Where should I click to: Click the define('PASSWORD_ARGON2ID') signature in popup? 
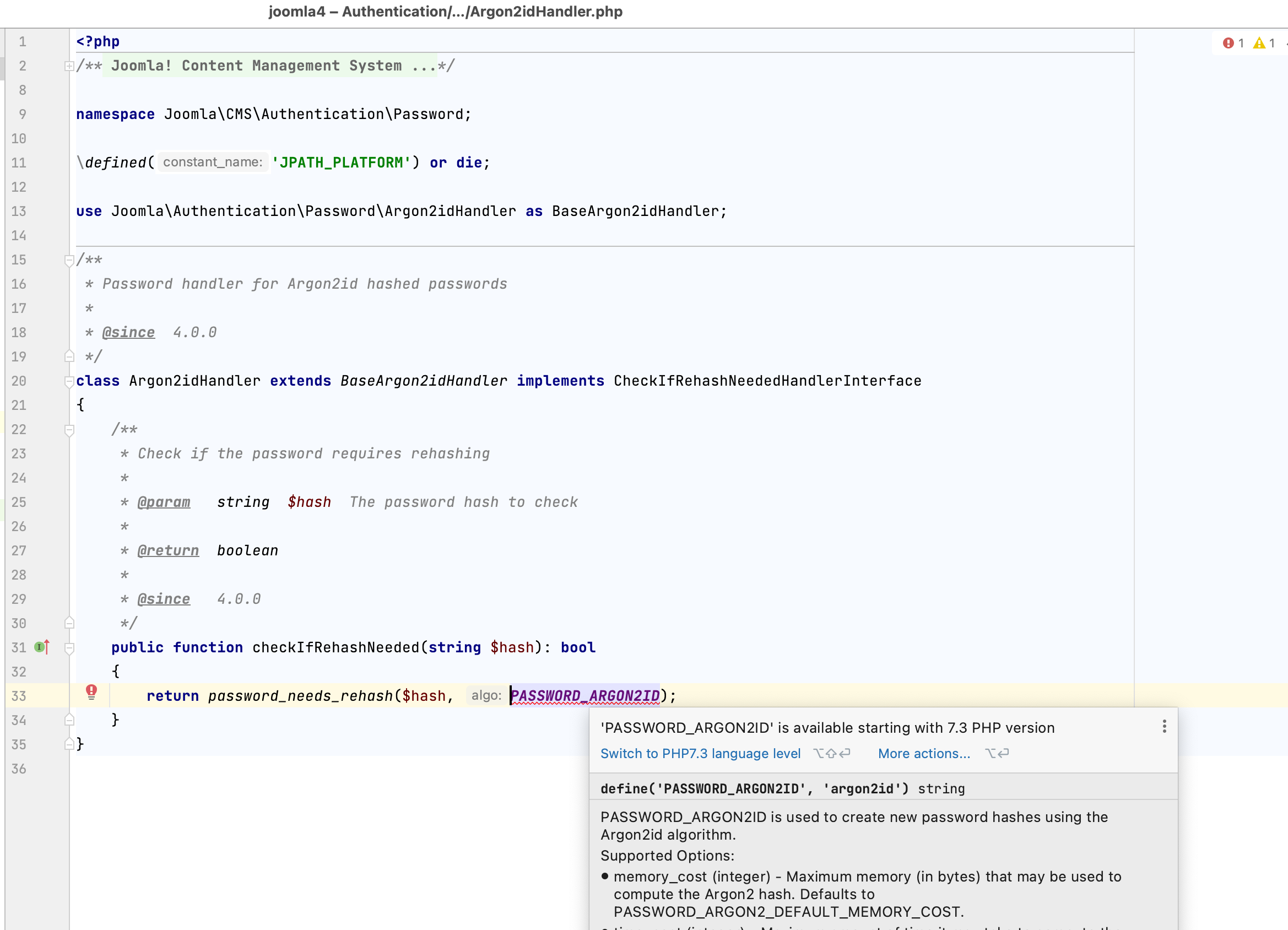(x=755, y=788)
